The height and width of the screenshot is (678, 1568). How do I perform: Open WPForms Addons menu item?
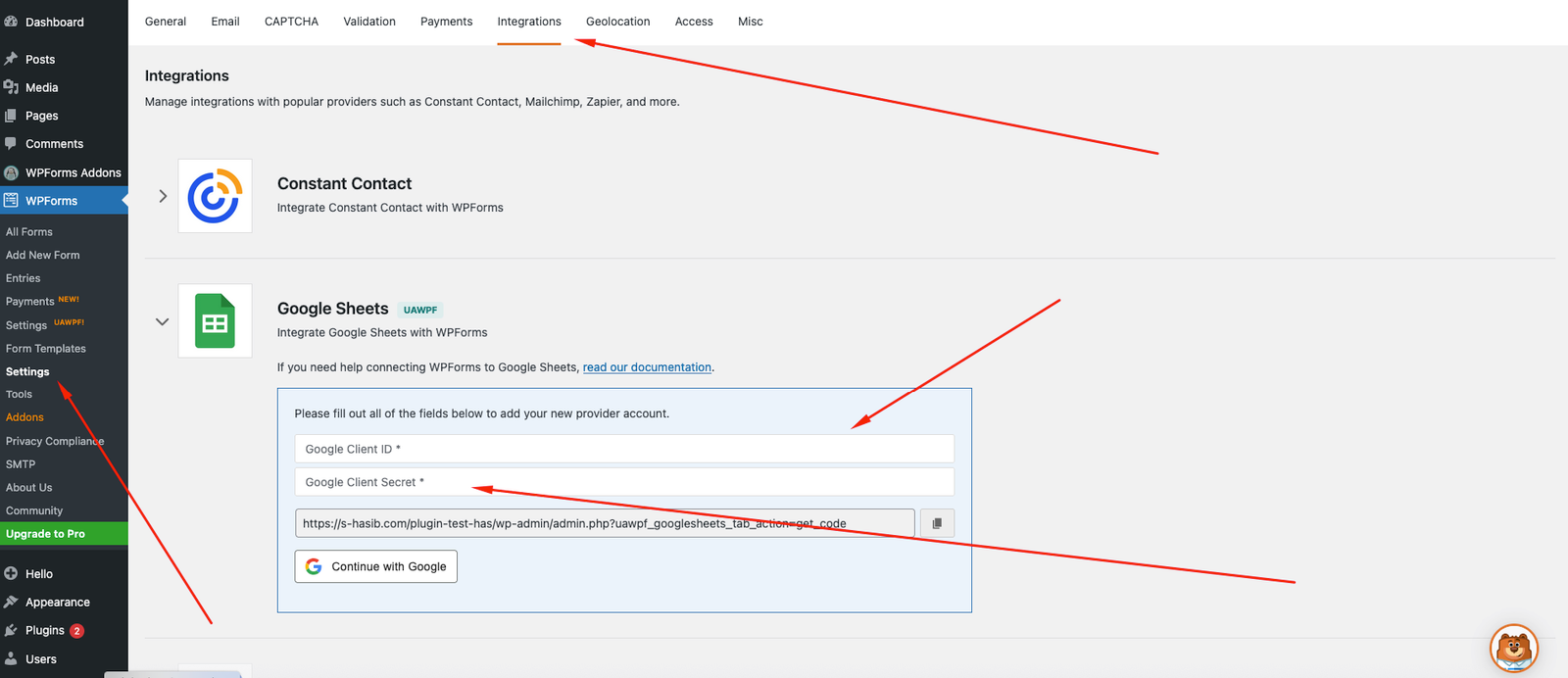[x=73, y=172]
